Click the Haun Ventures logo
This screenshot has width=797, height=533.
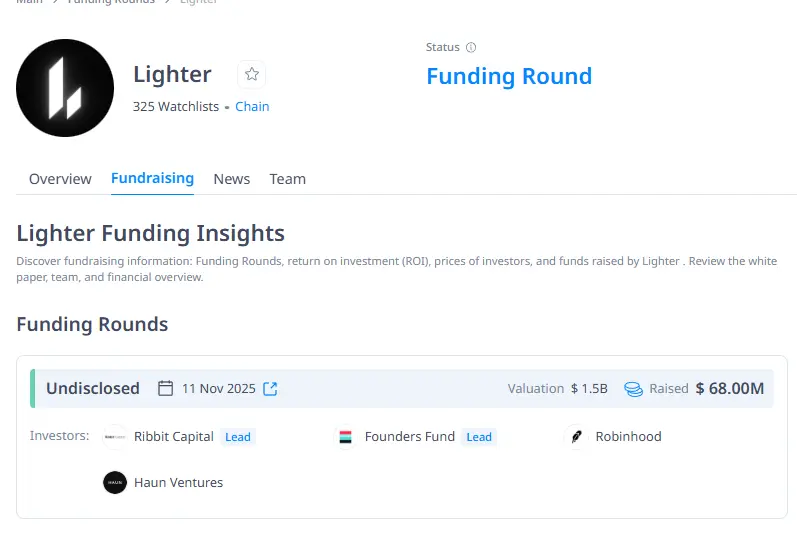point(115,483)
